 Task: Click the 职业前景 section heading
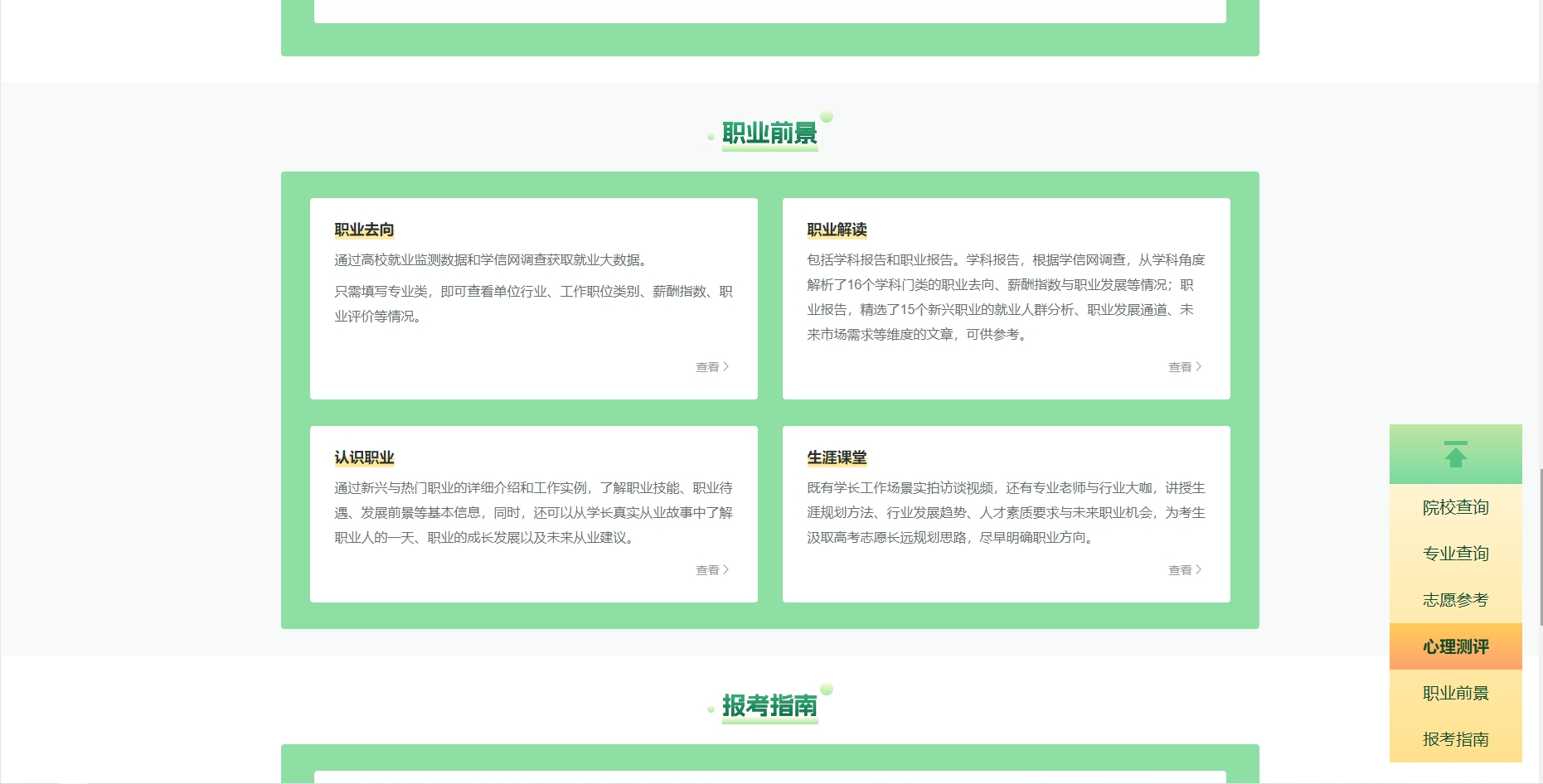coord(769,133)
